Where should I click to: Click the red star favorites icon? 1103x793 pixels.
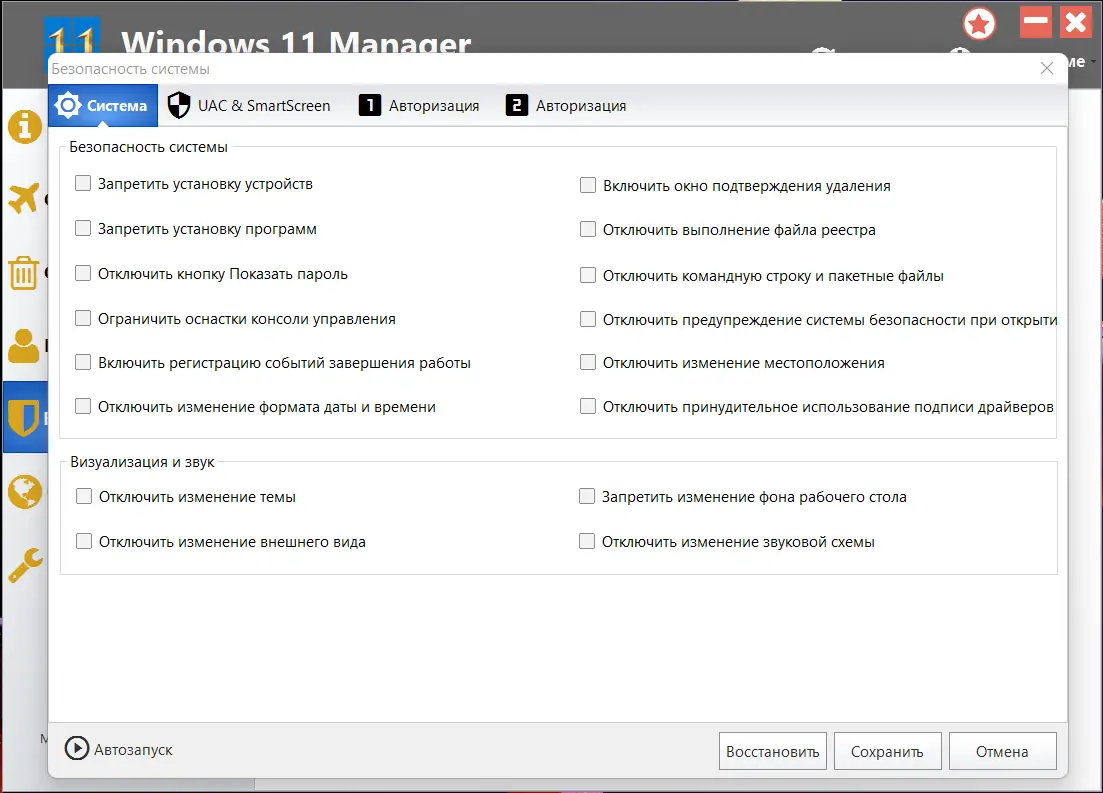click(x=979, y=25)
